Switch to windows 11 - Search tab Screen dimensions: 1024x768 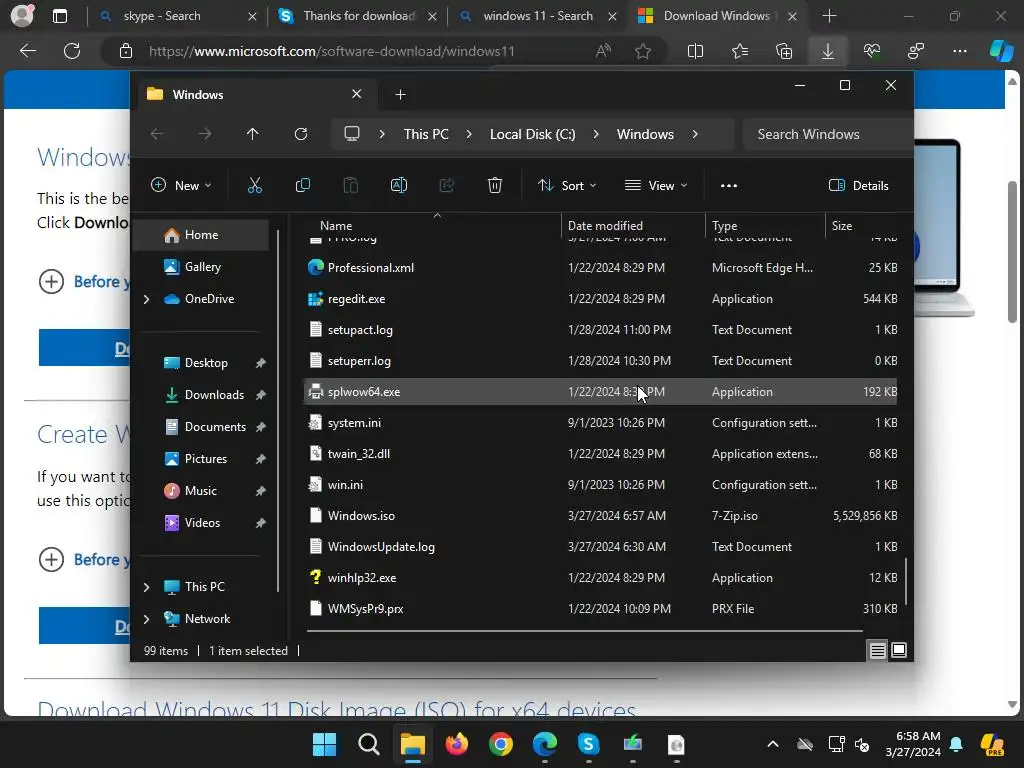538,16
